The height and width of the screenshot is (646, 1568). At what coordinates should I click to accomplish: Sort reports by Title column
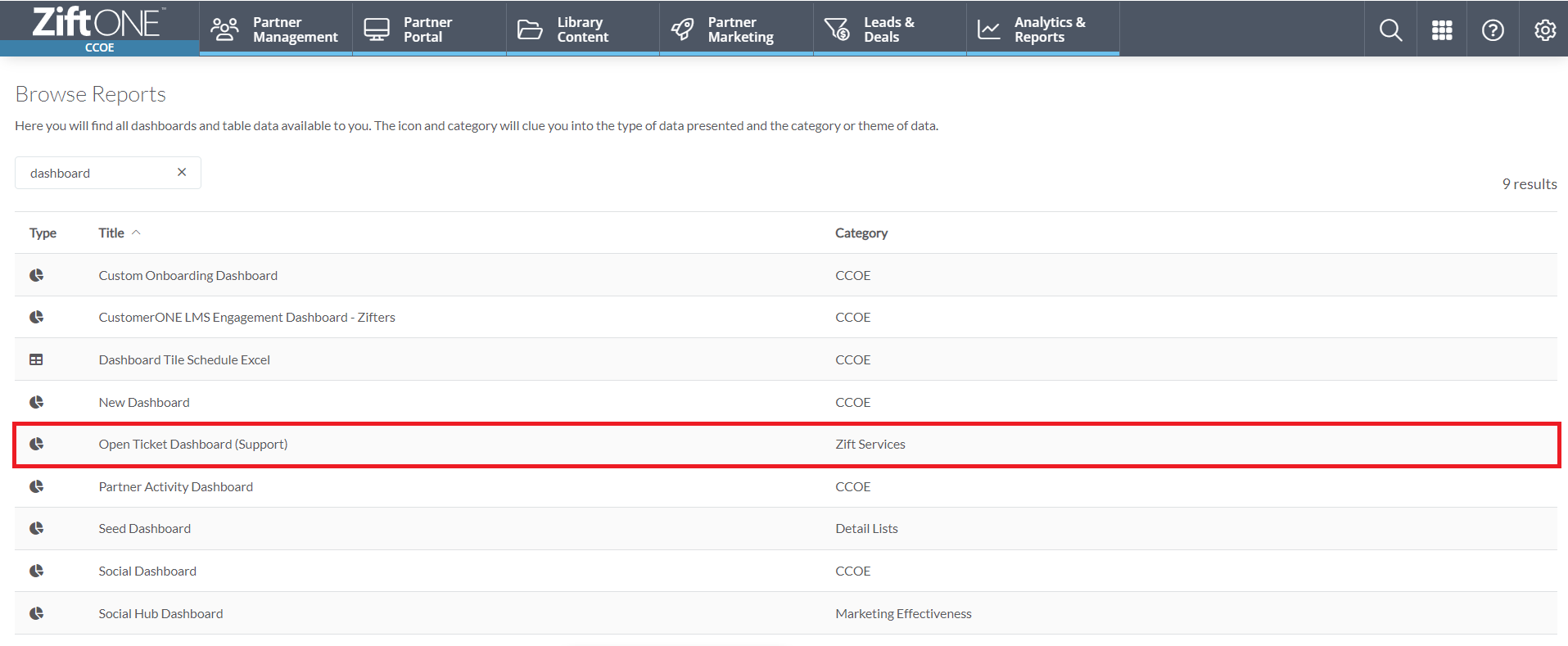pyautogui.click(x=120, y=233)
